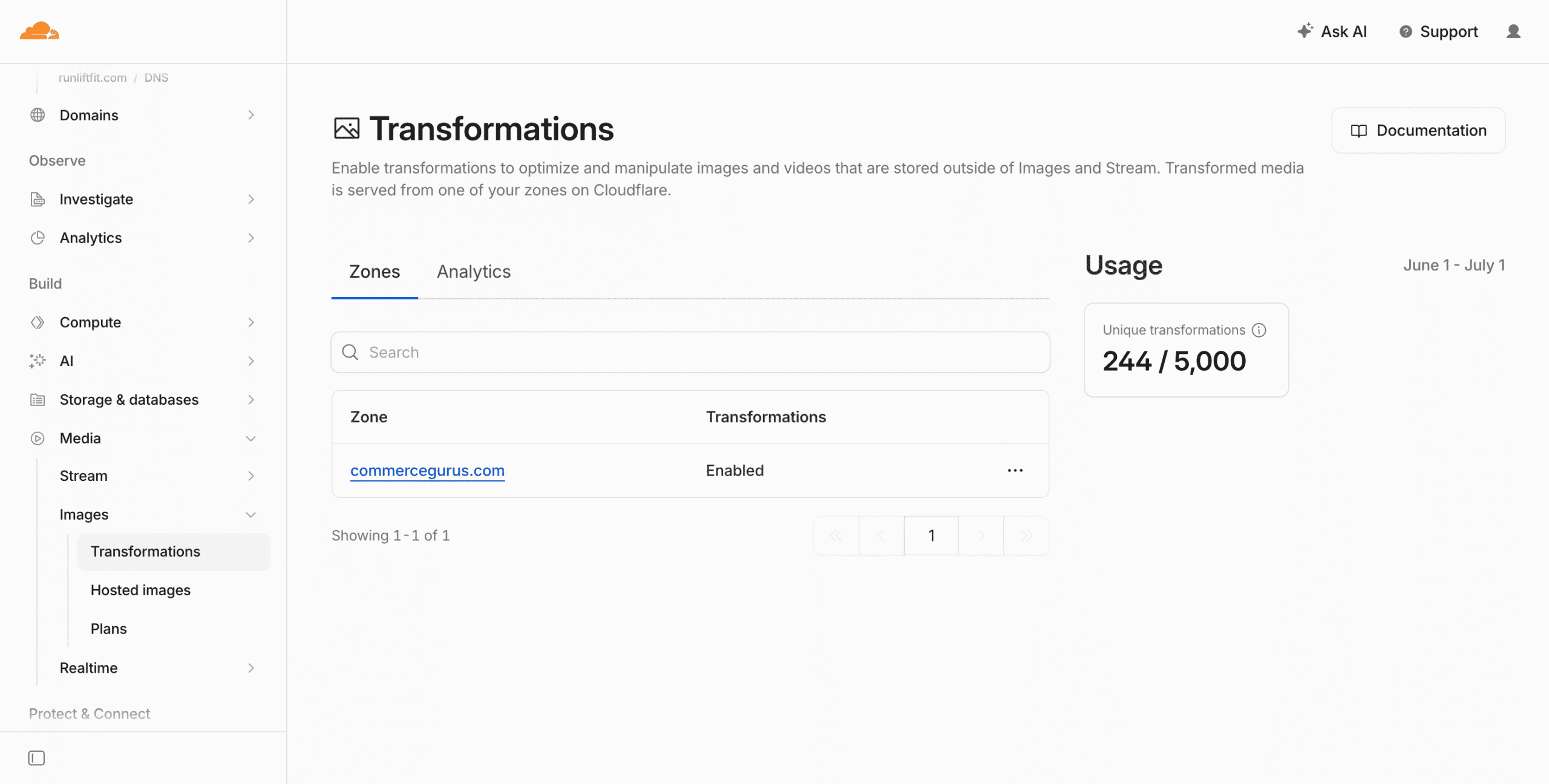Click the Media play circle icon
The width and height of the screenshot is (1549, 784).
pos(38,439)
